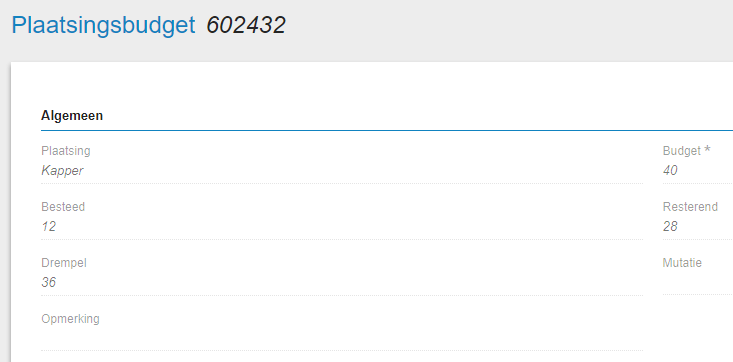Focus the Budget field showing 40

pyautogui.click(x=697, y=171)
